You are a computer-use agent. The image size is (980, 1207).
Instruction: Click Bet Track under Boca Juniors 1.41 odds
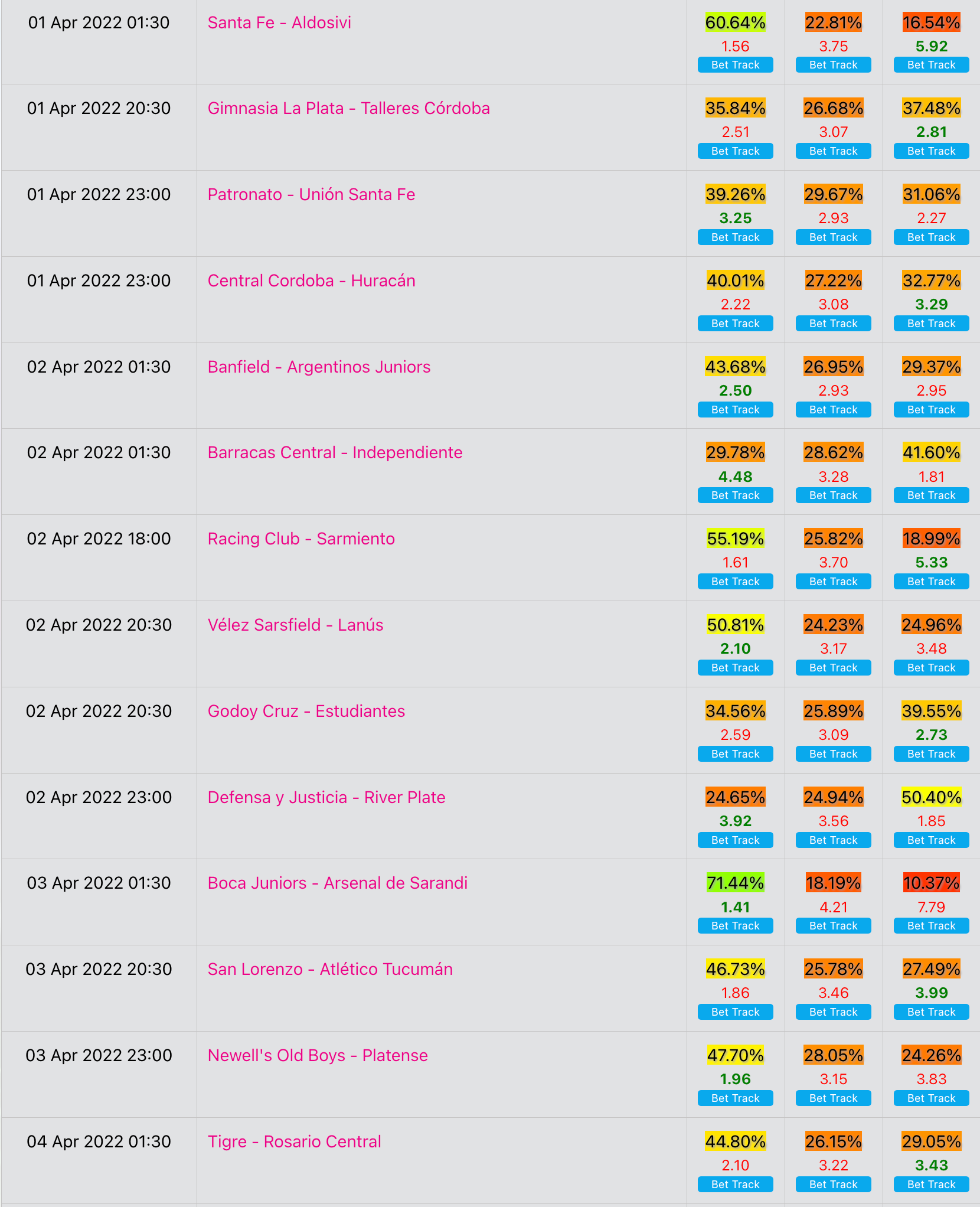735,926
